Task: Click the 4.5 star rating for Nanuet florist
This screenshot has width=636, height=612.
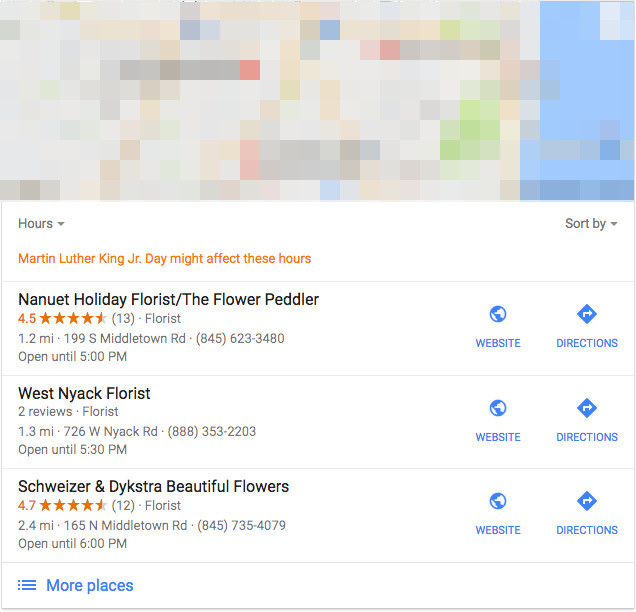Action: pos(63,319)
